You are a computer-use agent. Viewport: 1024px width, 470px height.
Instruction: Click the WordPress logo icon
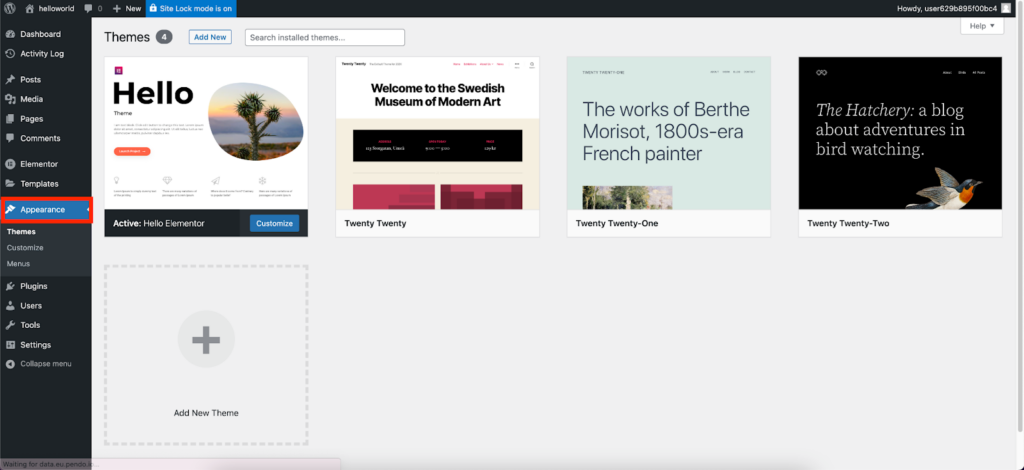tap(9, 8)
